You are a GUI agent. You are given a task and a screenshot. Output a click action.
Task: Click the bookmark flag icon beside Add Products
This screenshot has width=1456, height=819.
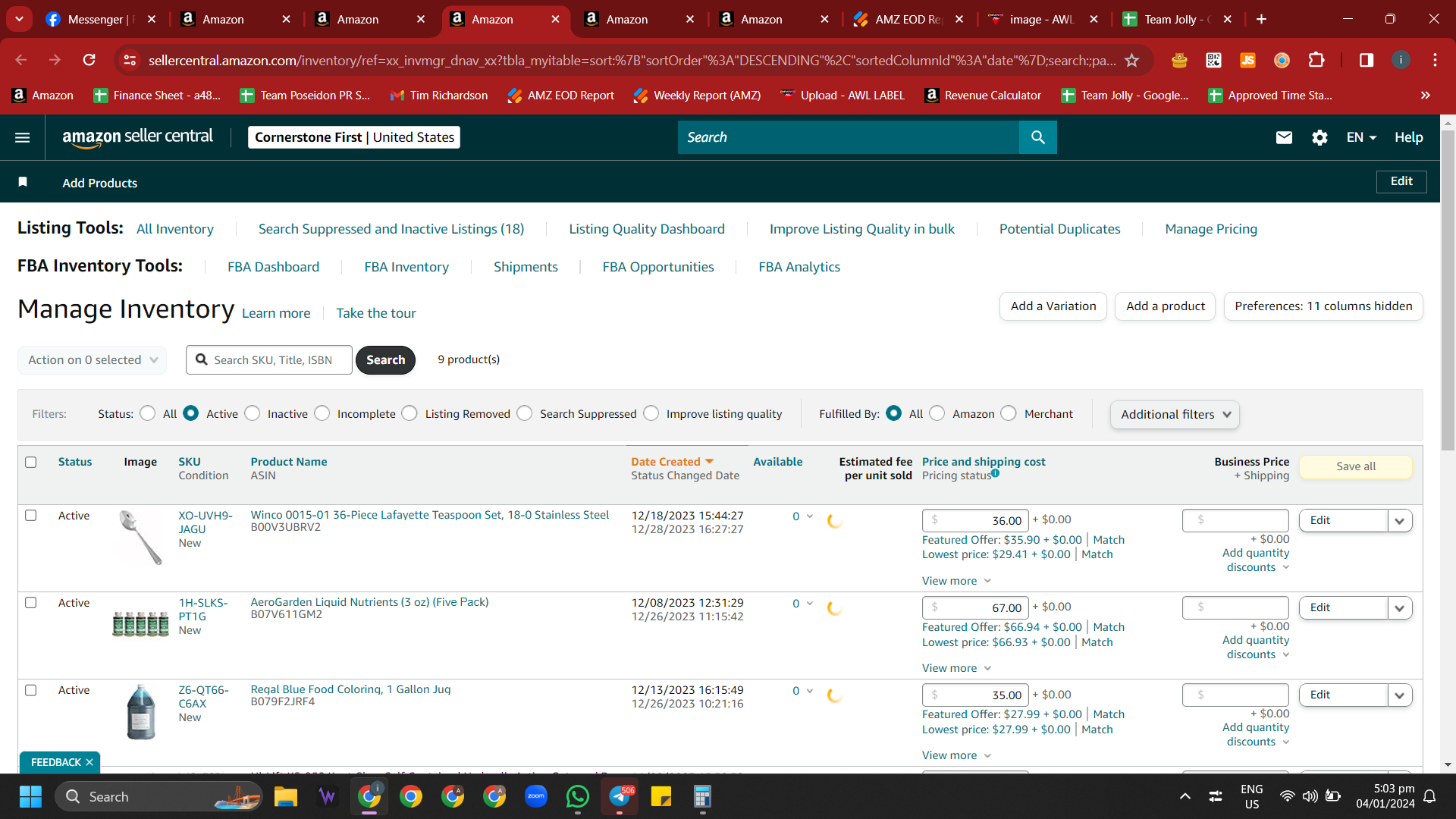click(x=23, y=182)
